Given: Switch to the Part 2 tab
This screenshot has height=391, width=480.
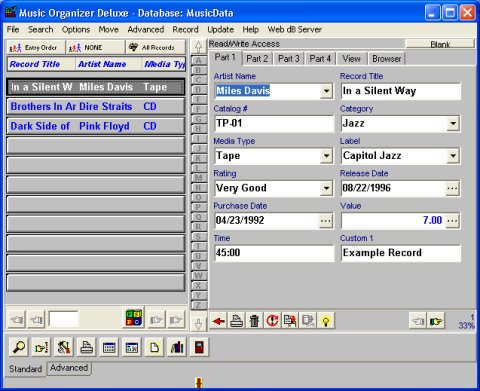Looking at the screenshot, I should pyautogui.click(x=257, y=59).
